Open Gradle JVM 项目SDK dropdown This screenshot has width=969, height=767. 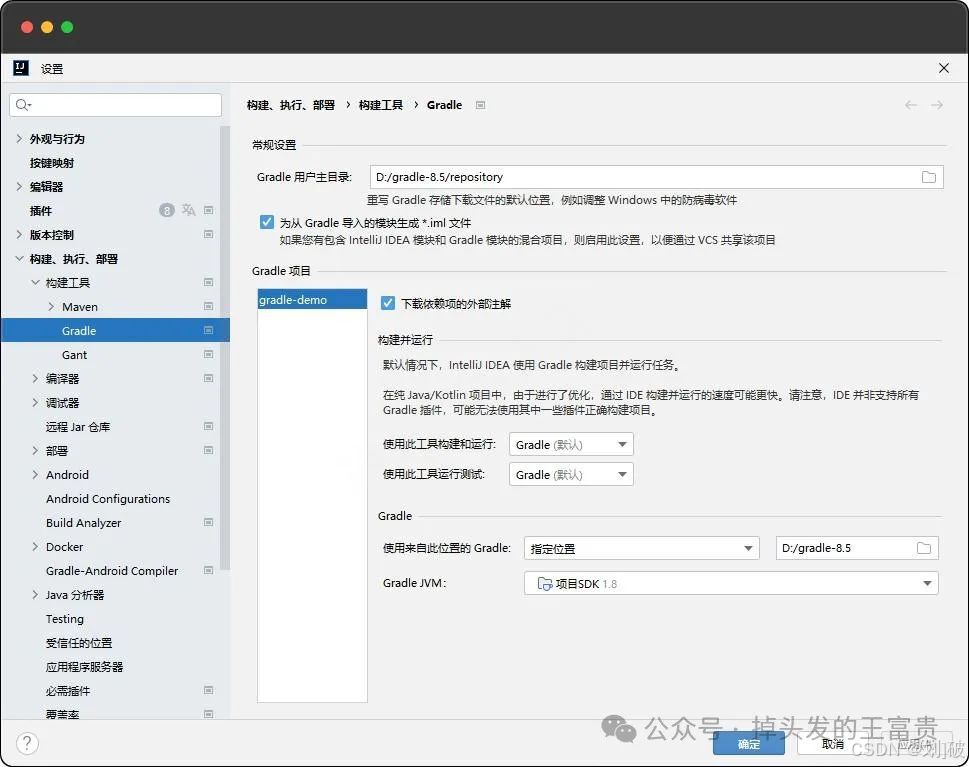coord(731,583)
